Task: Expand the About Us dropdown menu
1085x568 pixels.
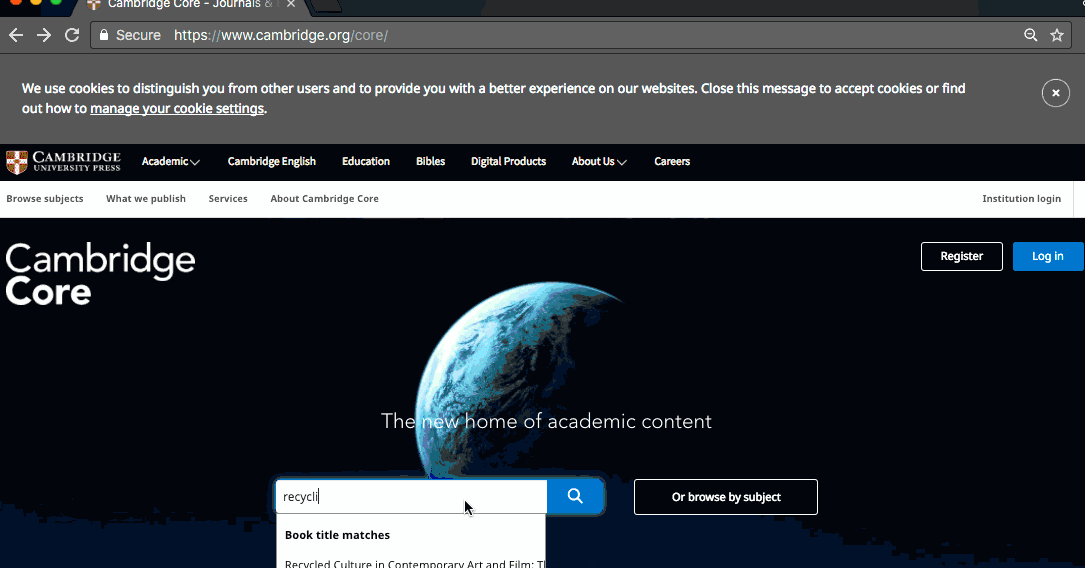Action: 599,162
